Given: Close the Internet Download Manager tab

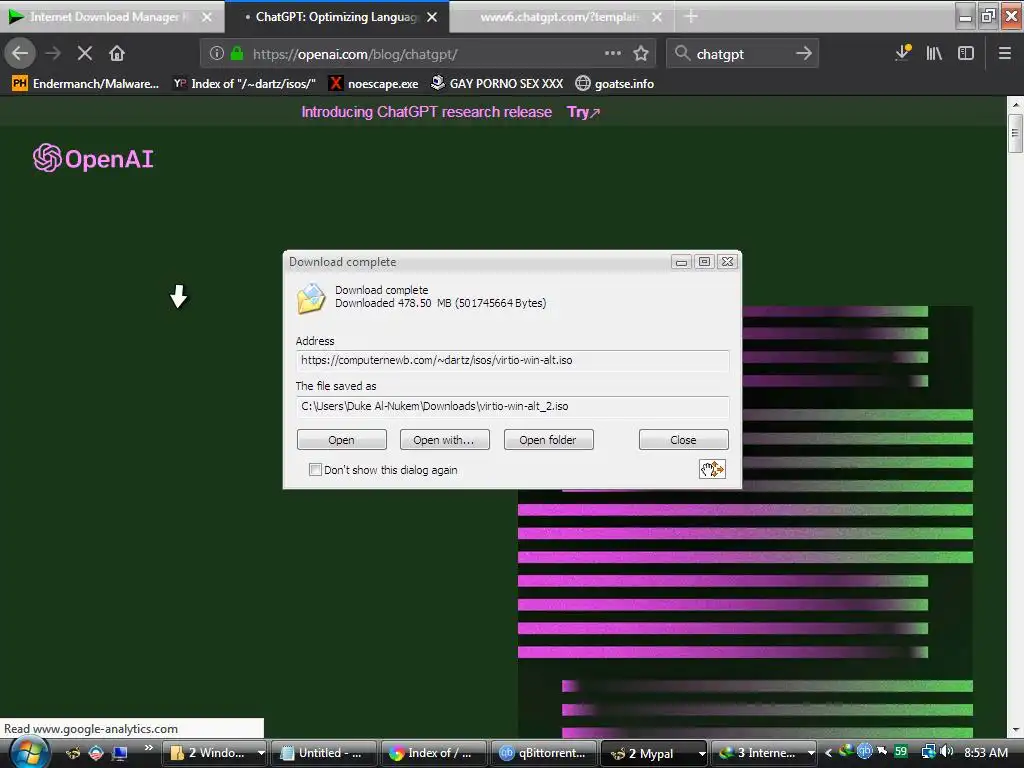Looking at the screenshot, I should tap(207, 17).
